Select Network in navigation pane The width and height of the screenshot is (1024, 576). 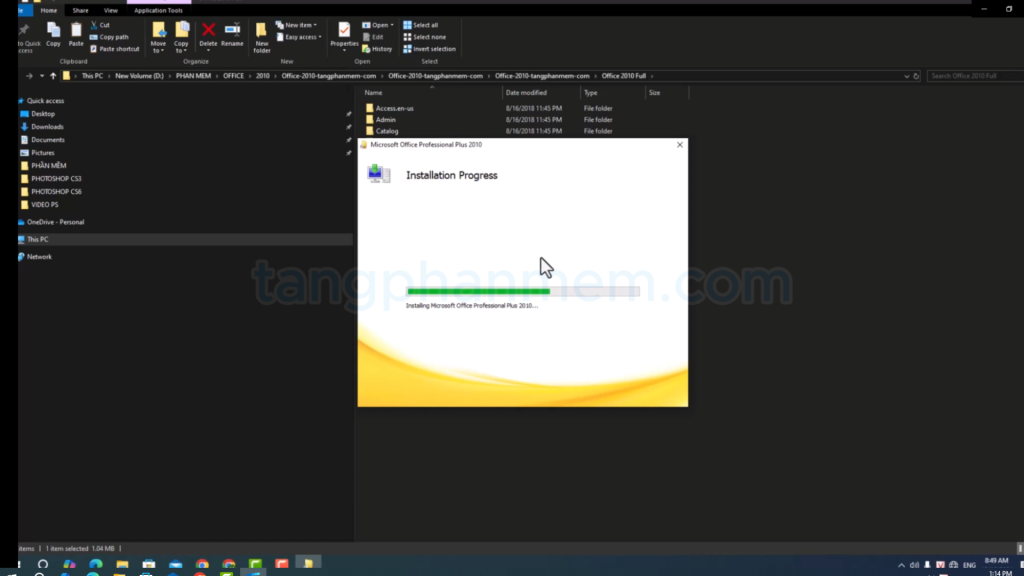[x=39, y=257]
